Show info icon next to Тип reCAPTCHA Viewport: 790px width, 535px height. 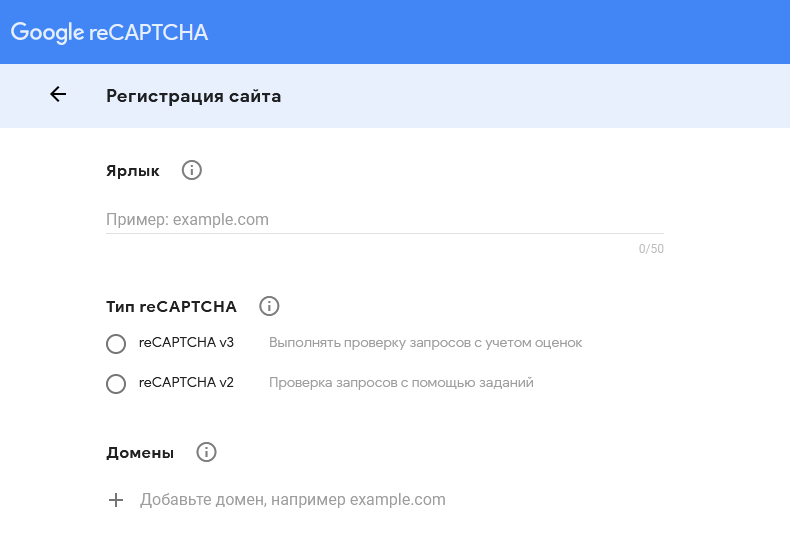[269, 306]
